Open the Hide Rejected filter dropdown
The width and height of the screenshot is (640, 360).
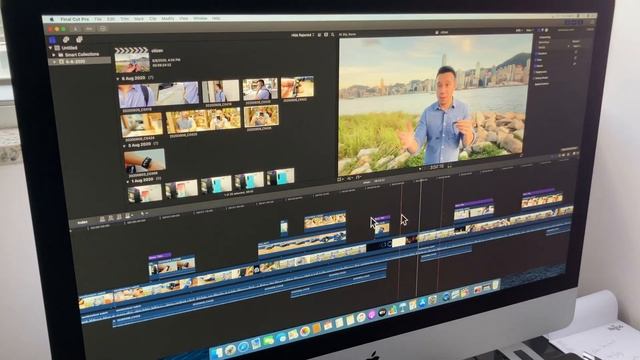tap(302, 36)
